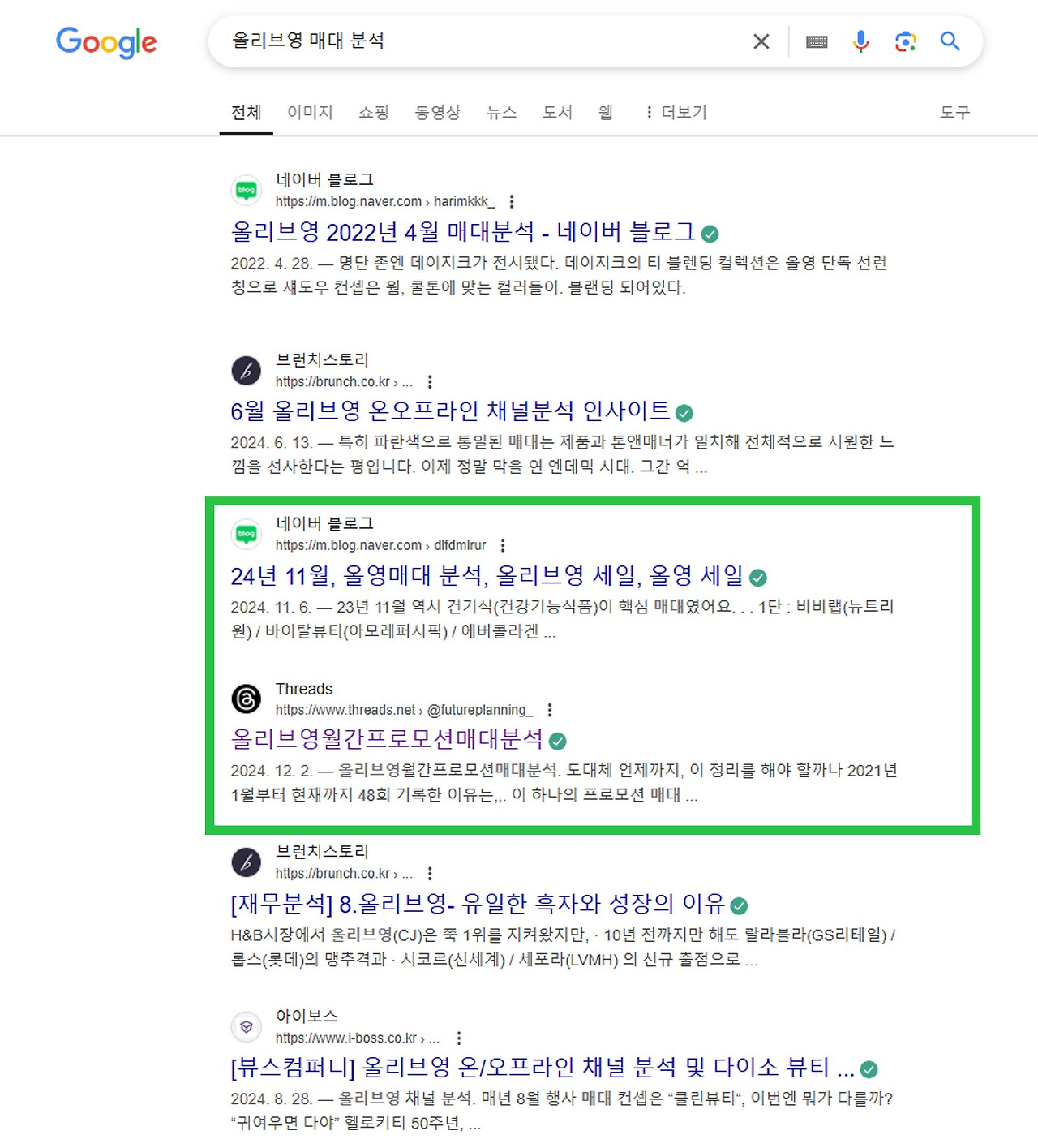1038x1148 pixels.
Task: Open the 뉴스 tab
Action: point(501,112)
